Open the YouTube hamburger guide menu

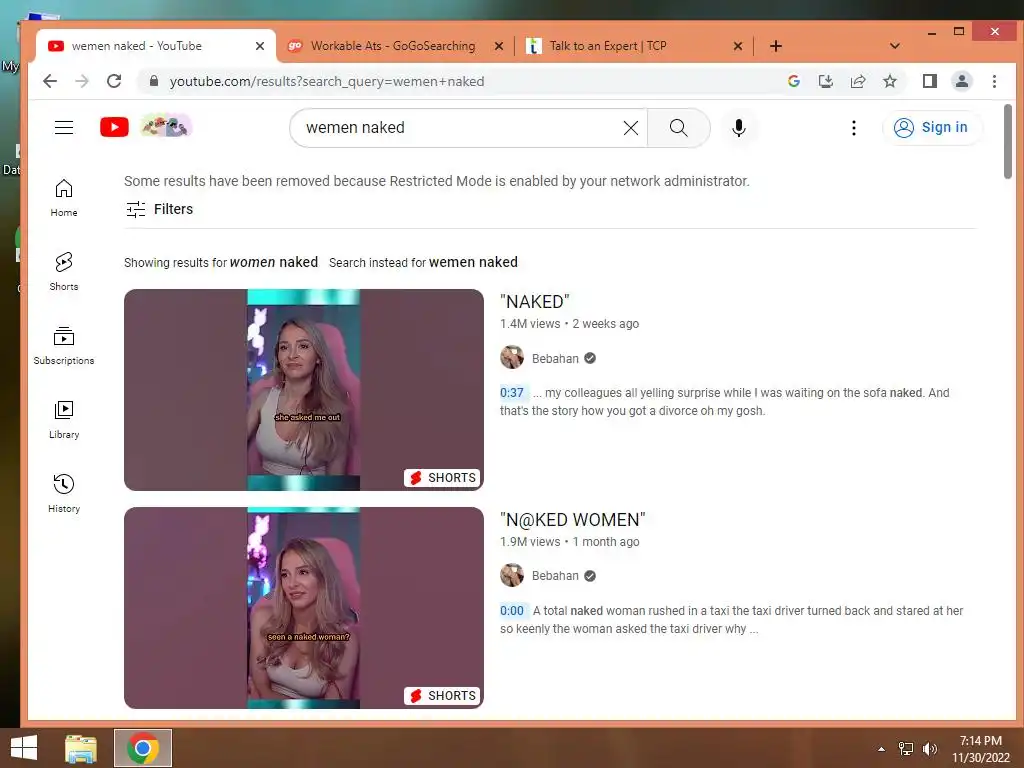[x=64, y=127]
